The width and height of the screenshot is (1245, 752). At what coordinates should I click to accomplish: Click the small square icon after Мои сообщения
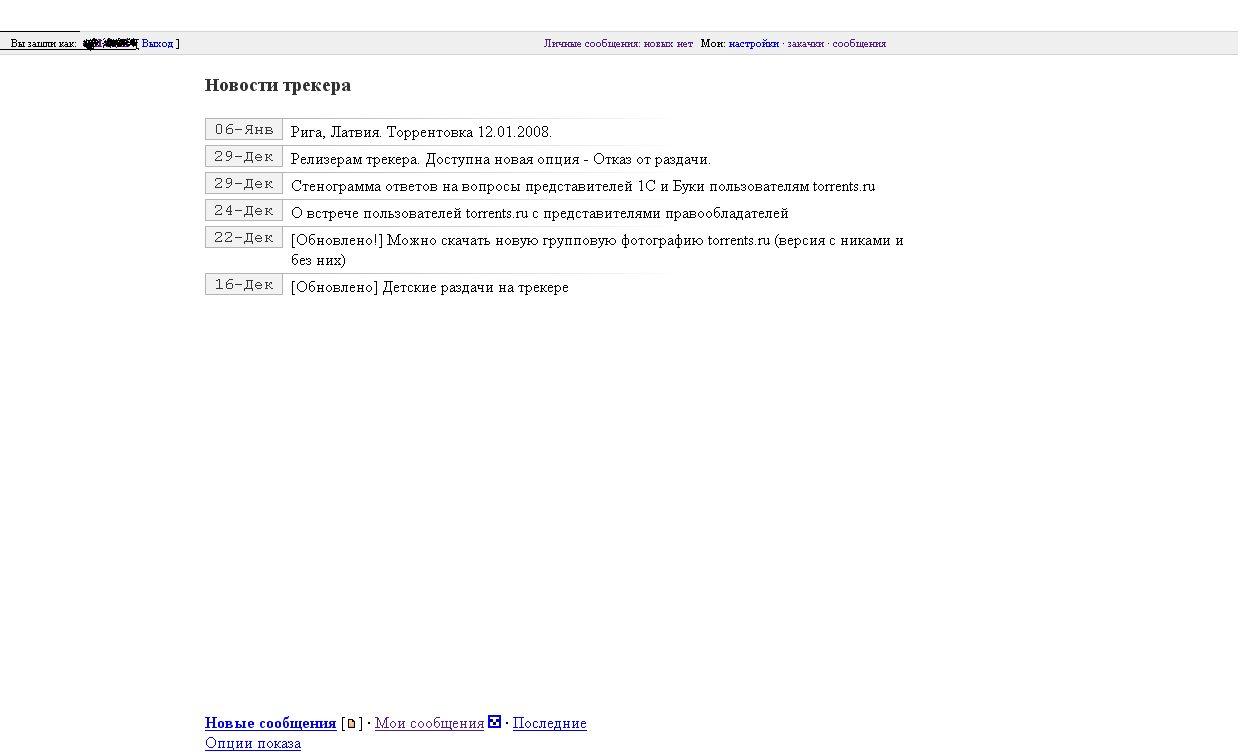[494, 722]
